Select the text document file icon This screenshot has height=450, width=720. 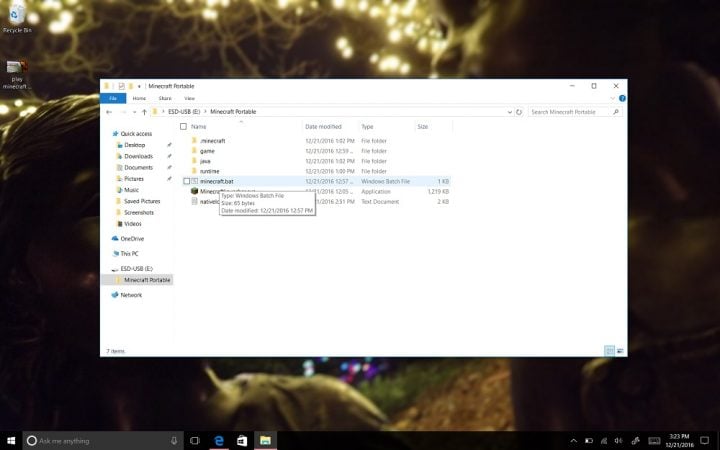195,201
